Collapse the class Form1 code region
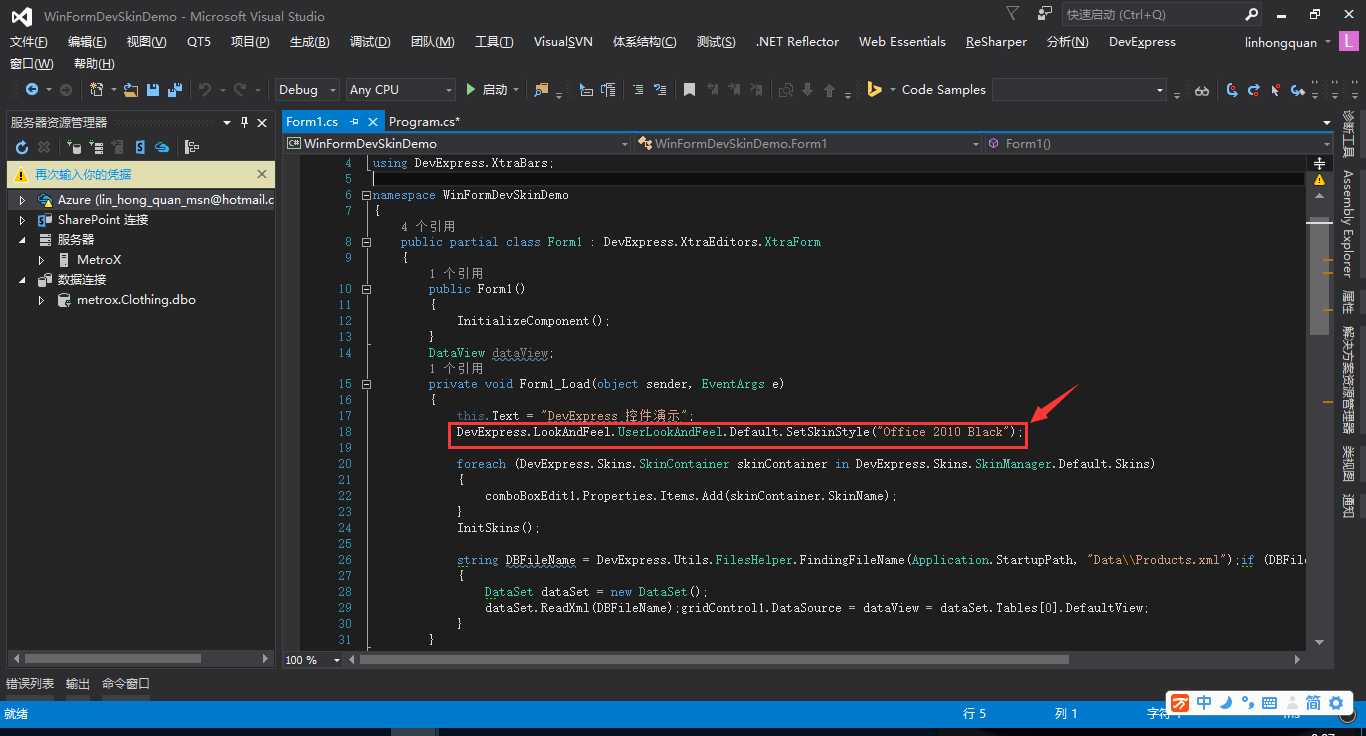Screen dimensions: 1366x736 366,242
